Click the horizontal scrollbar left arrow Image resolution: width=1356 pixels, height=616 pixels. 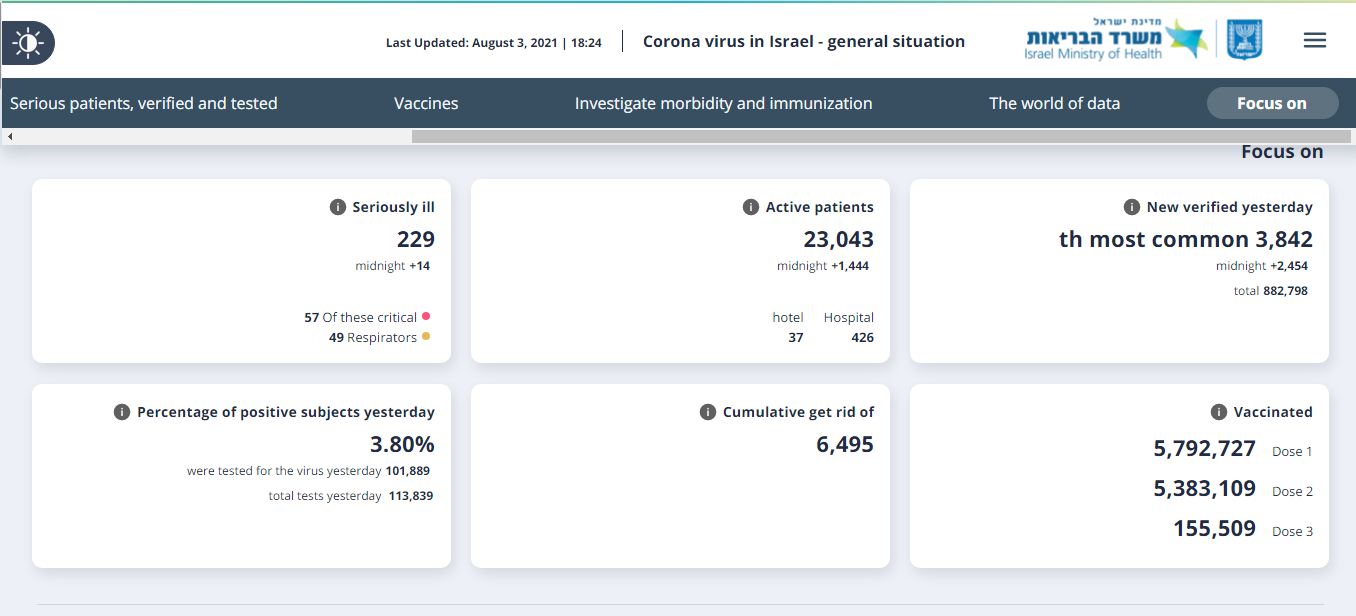10,136
